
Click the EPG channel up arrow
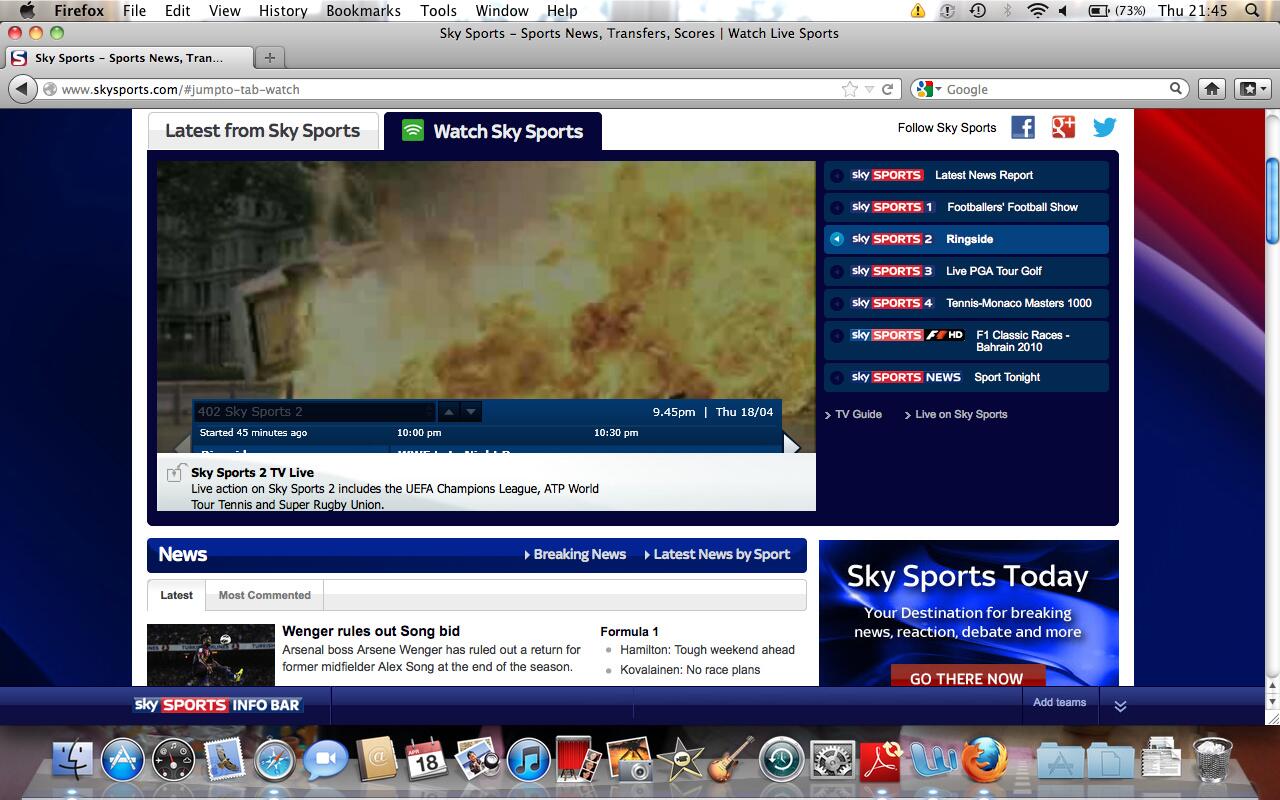point(449,412)
